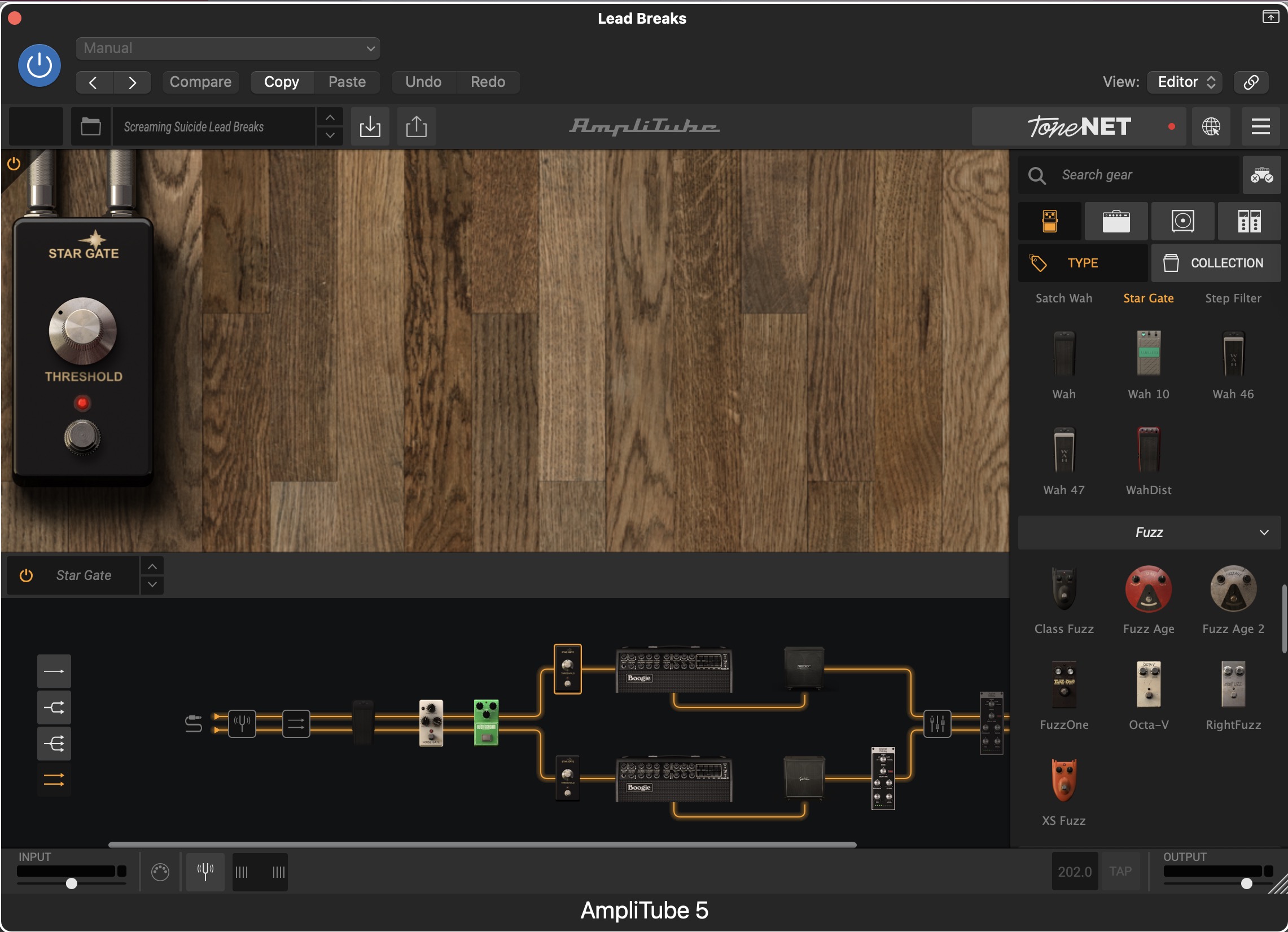Viewport: 1288px width, 932px height.
Task: Switch to TYPE sorting tab
Action: 1083,263
